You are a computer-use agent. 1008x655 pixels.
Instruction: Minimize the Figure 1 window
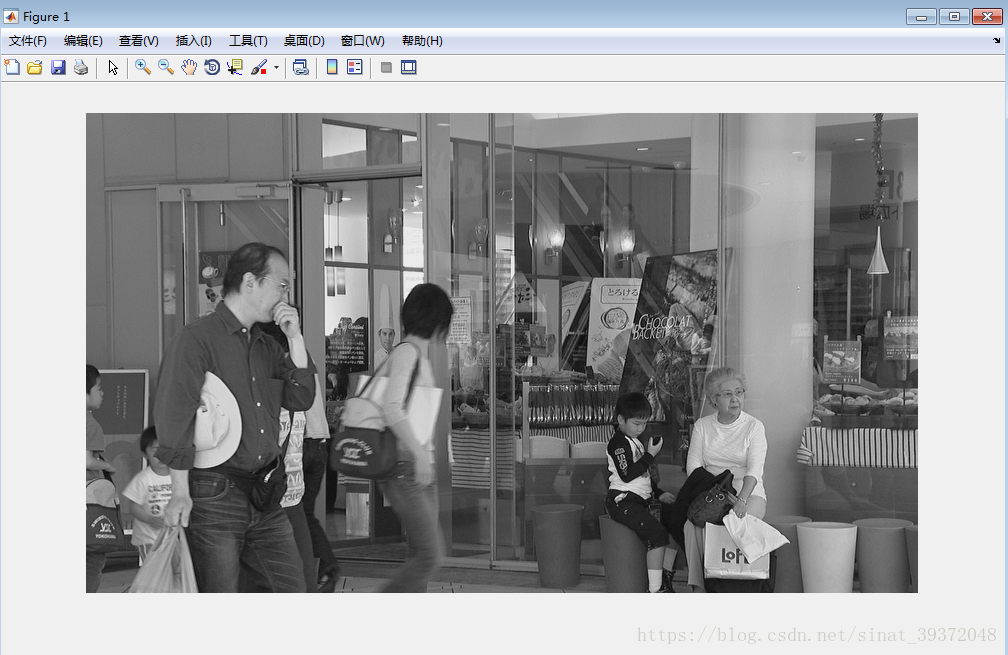click(x=921, y=17)
